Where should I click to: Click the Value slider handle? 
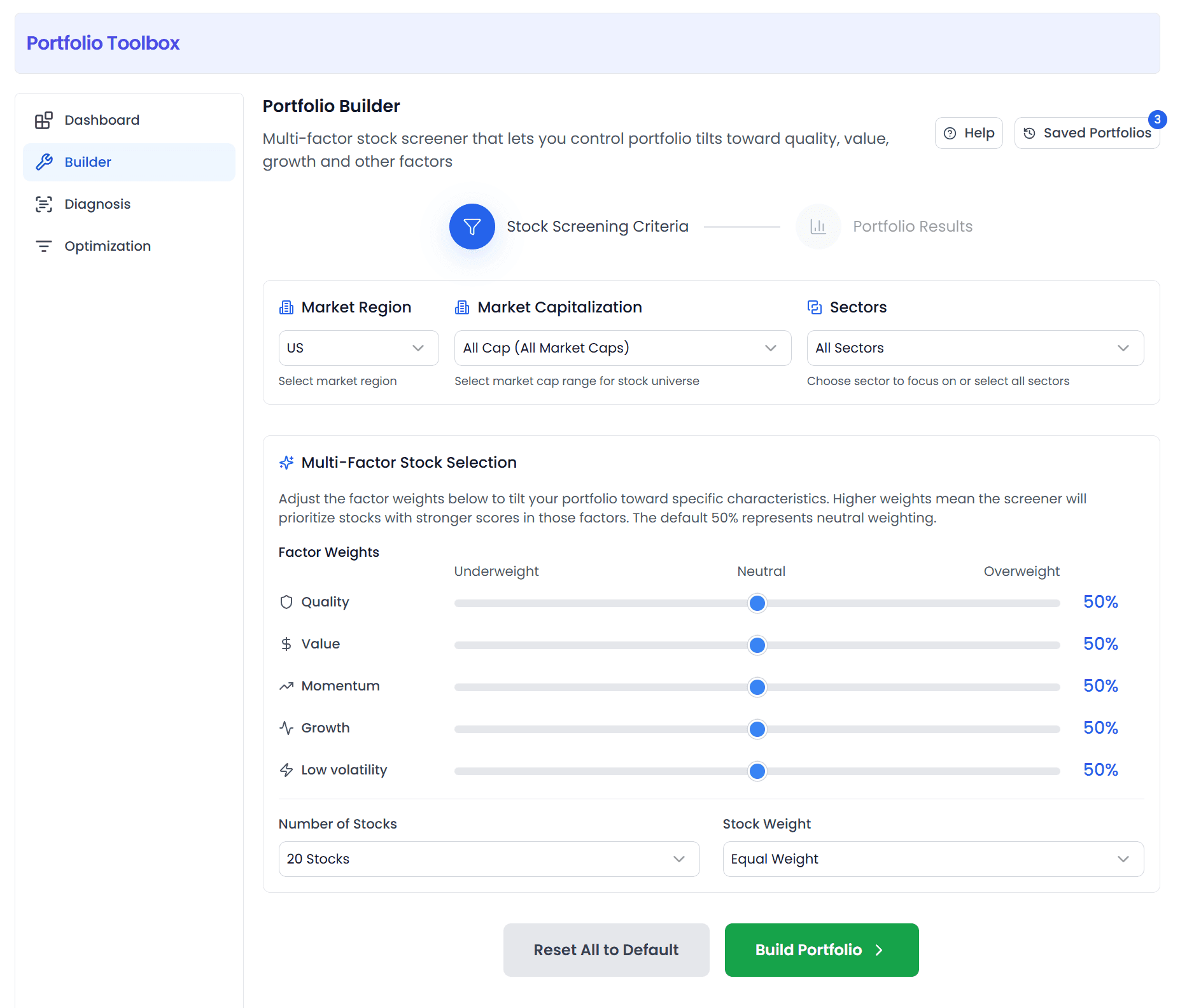[x=757, y=645]
